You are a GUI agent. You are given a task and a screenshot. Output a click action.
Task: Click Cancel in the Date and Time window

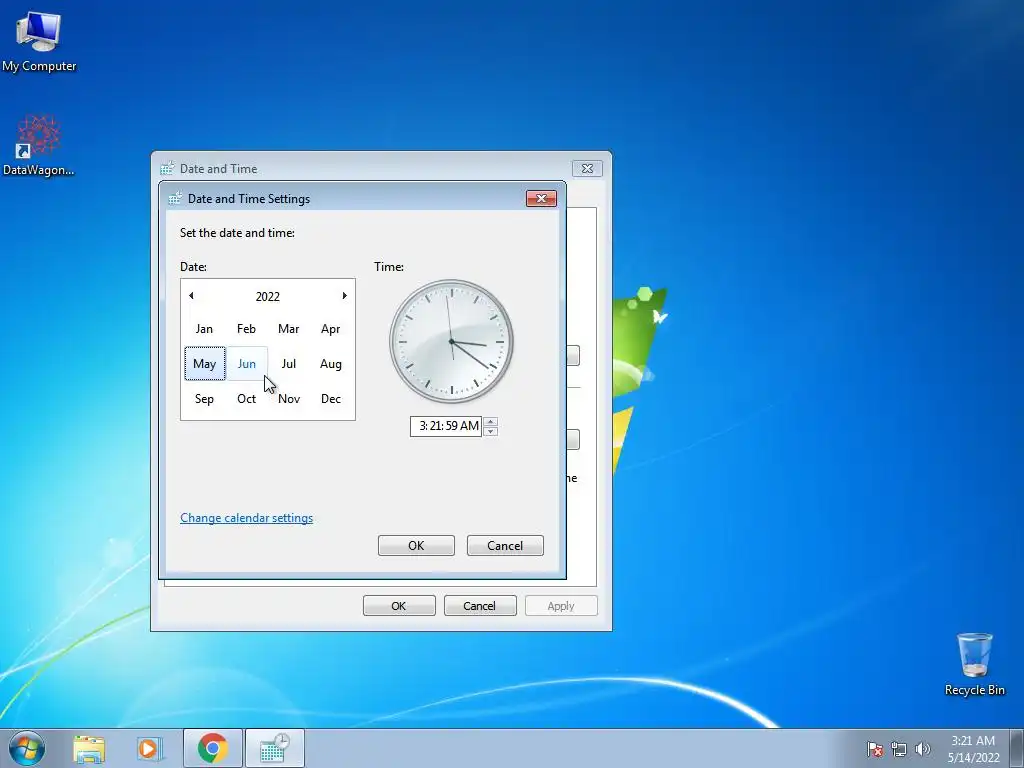pyautogui.click(x=479, y=605)
